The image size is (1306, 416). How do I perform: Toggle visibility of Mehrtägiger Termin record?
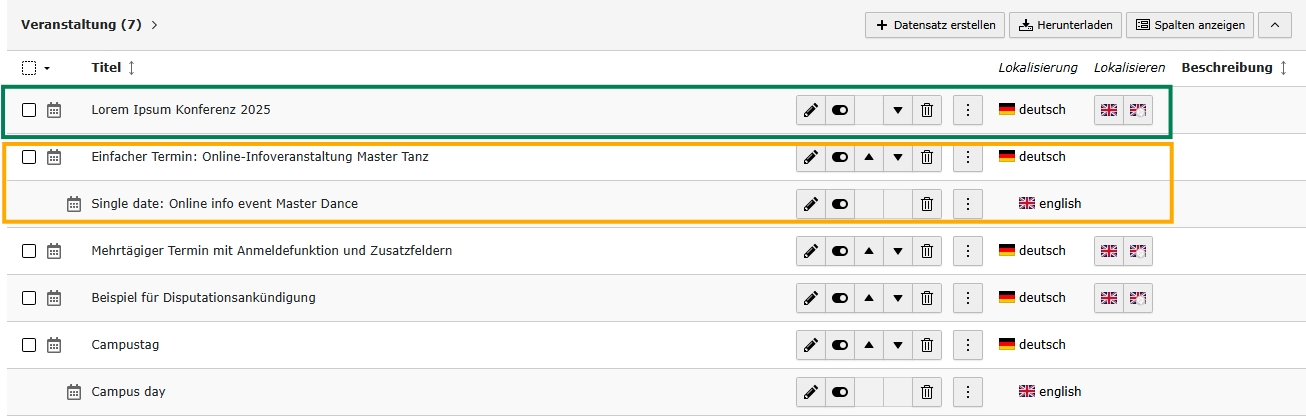[840, 251]
